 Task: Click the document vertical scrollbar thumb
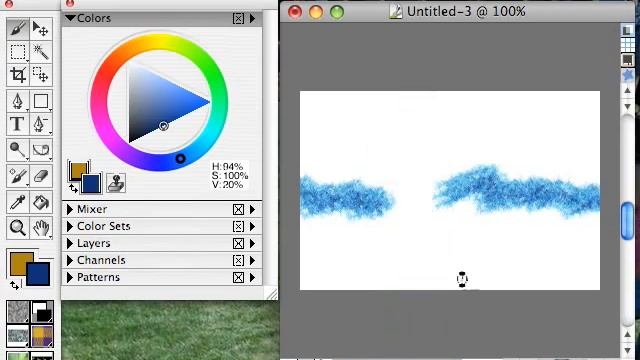(x=627, y=221)
